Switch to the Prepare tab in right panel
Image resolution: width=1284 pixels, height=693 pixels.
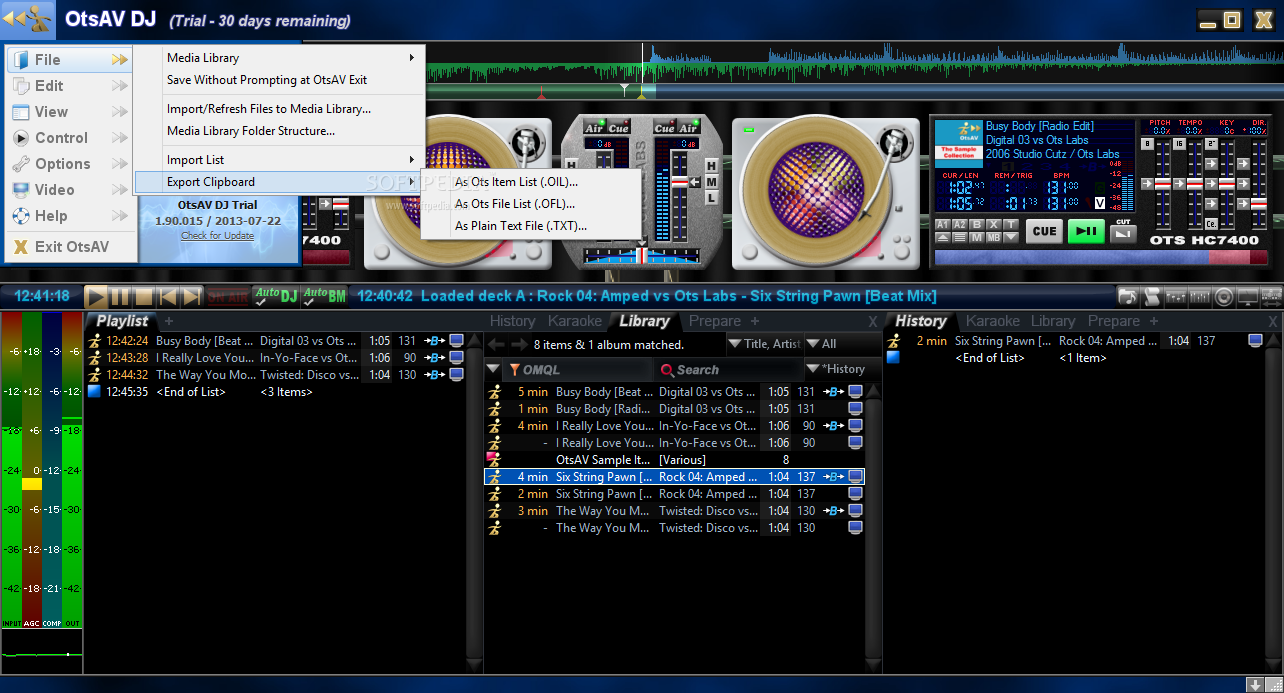coord(1114,321)
